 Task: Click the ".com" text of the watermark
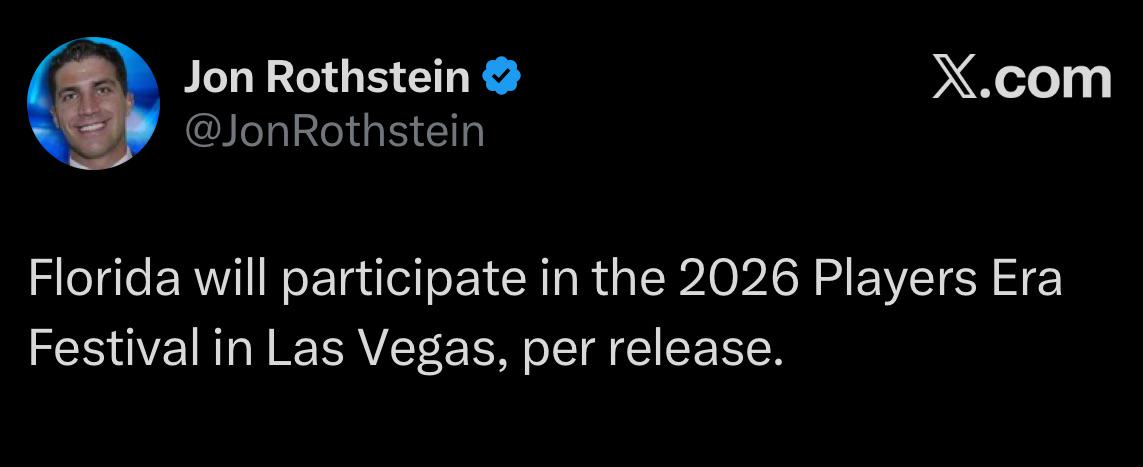[1045, 79]
